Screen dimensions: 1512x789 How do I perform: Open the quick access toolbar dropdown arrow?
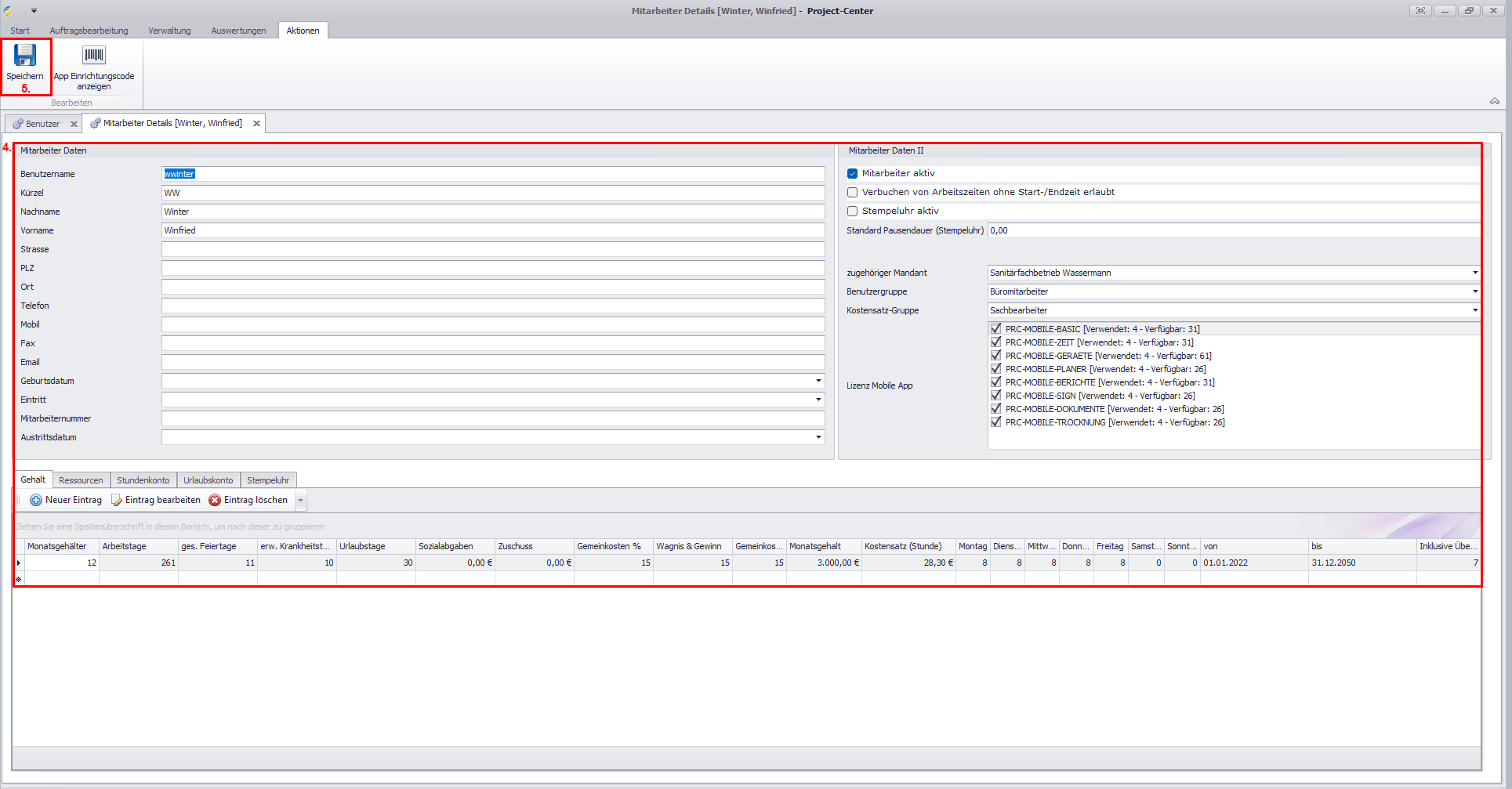(x=34, y=11)
